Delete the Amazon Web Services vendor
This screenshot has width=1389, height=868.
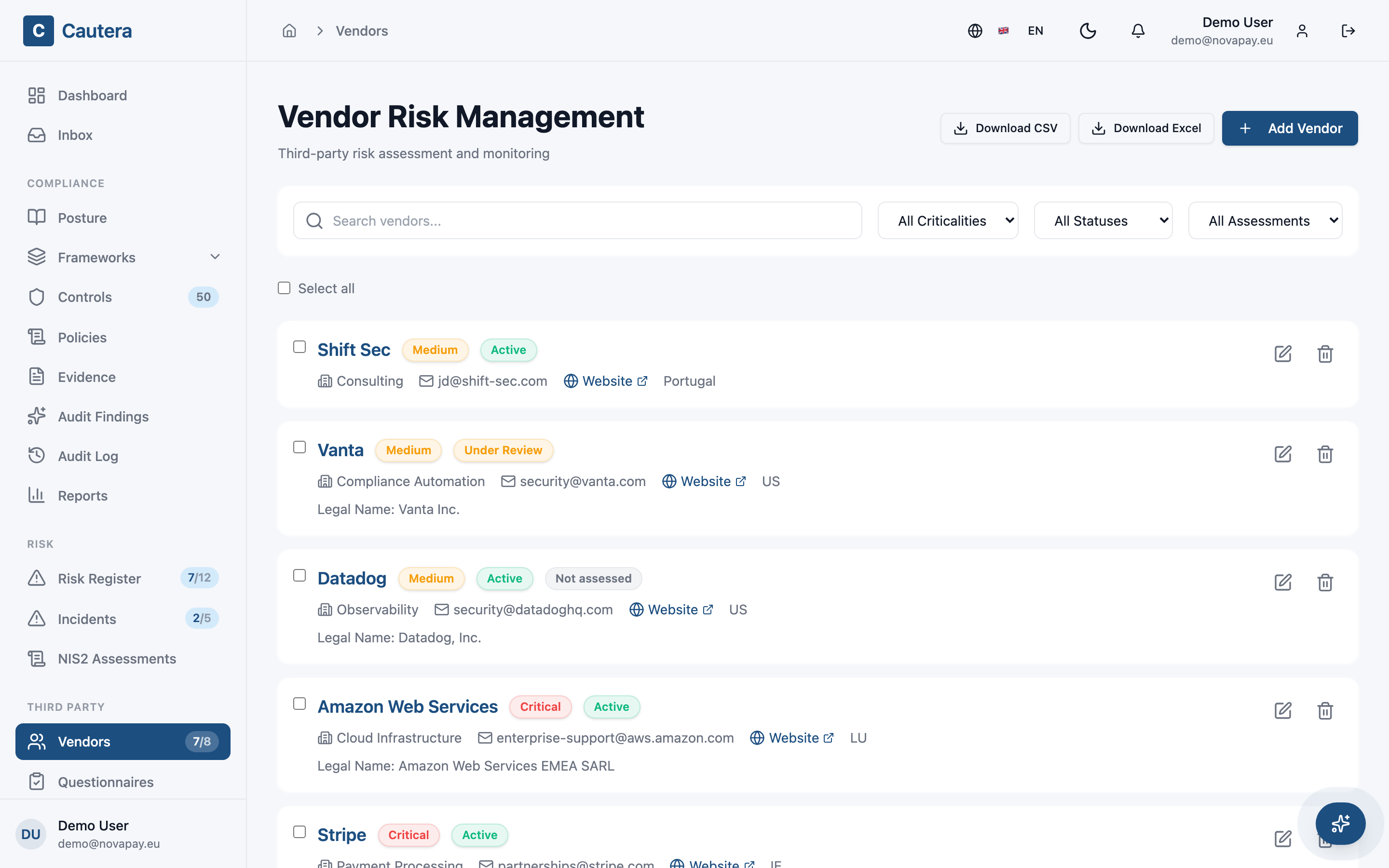(x=1325, y=711)
